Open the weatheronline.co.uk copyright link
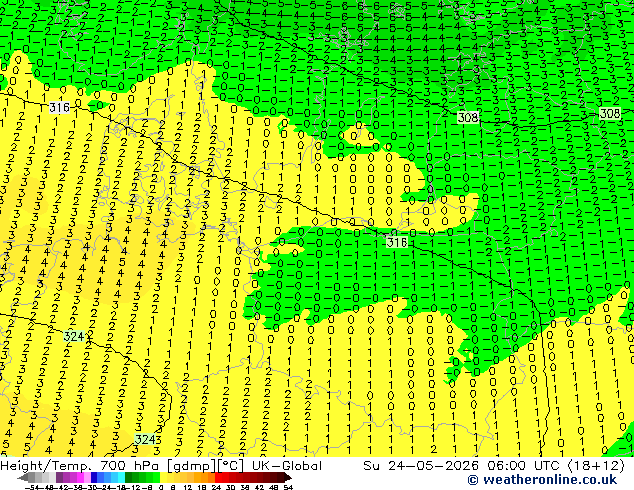This screenshot has width=634, height=490. 542,480
